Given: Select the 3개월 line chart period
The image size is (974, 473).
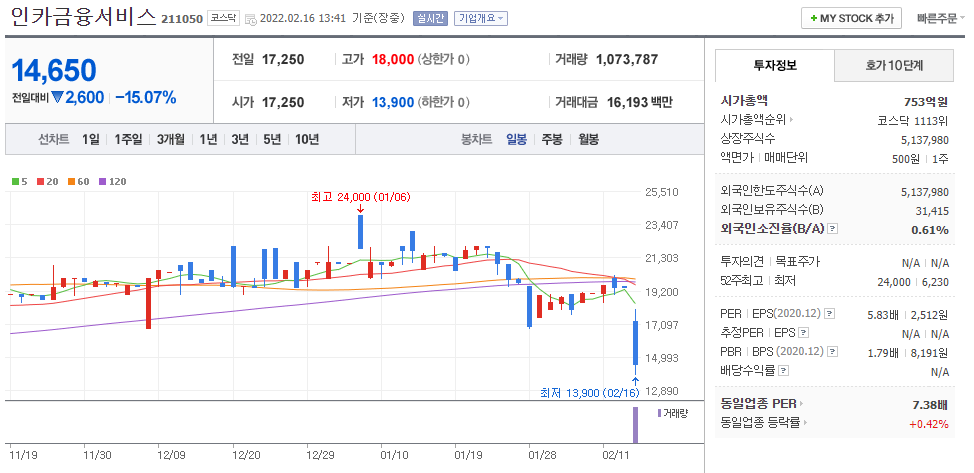Looking at the screenshot, I should [171, 139].
